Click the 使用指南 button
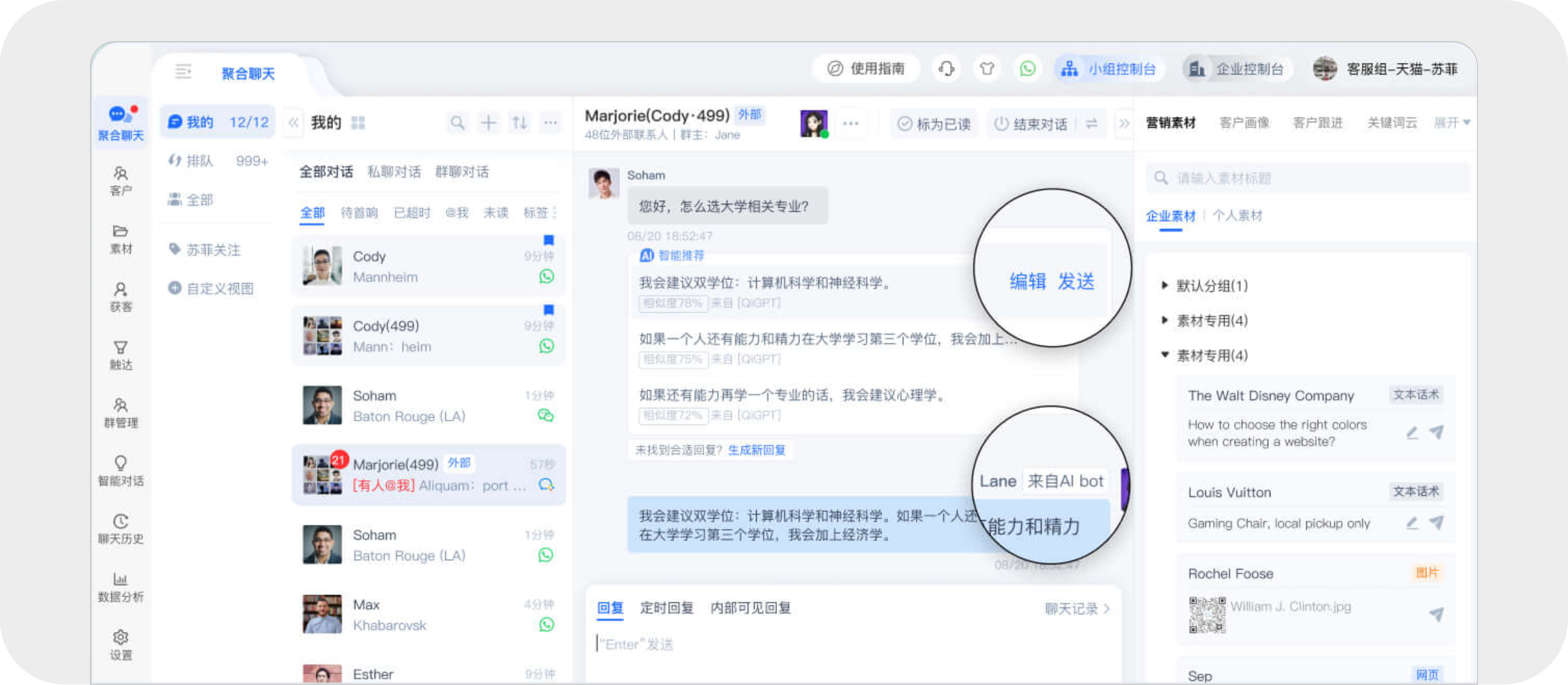The width and height of the screenshot is (1568, 685). [x=866, y=69]
